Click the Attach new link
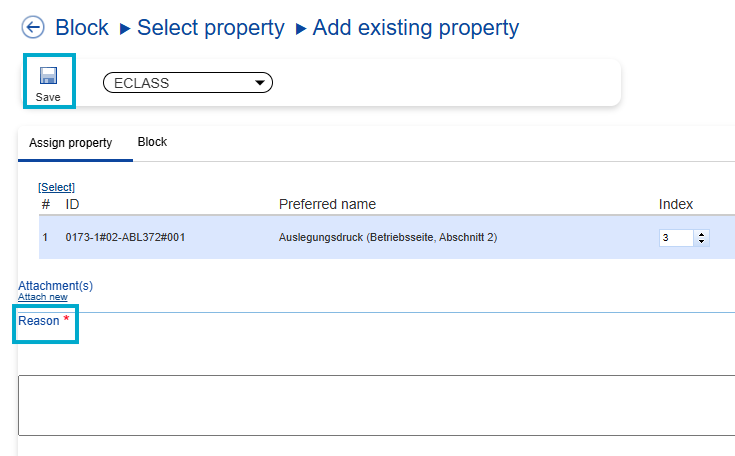 pos(43,297)
